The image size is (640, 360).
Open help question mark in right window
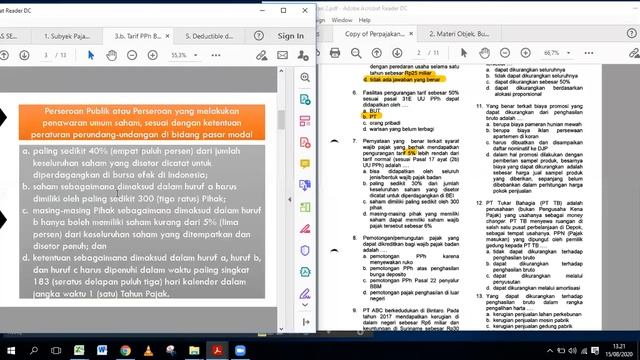point(632,33)
